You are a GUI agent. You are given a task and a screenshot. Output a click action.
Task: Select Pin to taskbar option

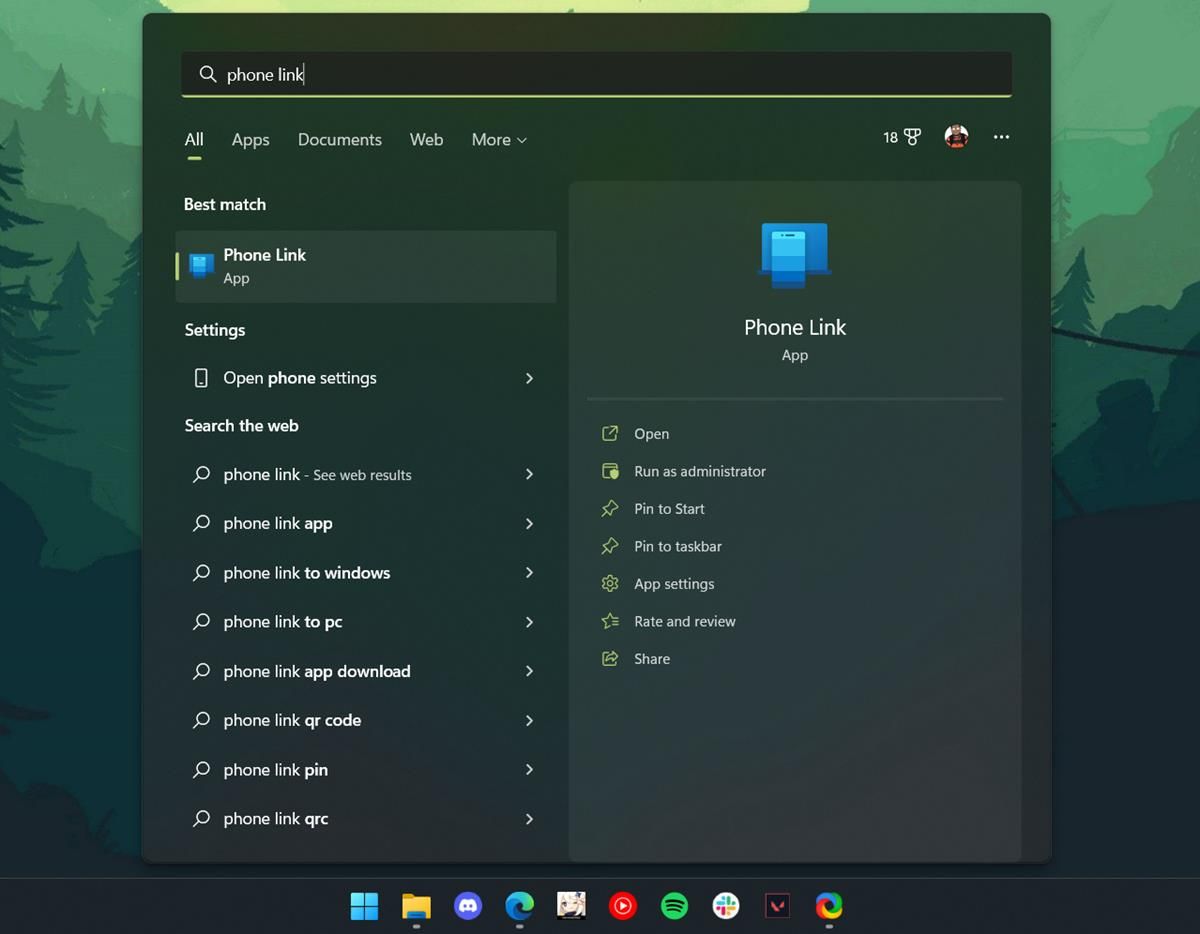pyautogui.click(x=677, y=546)
